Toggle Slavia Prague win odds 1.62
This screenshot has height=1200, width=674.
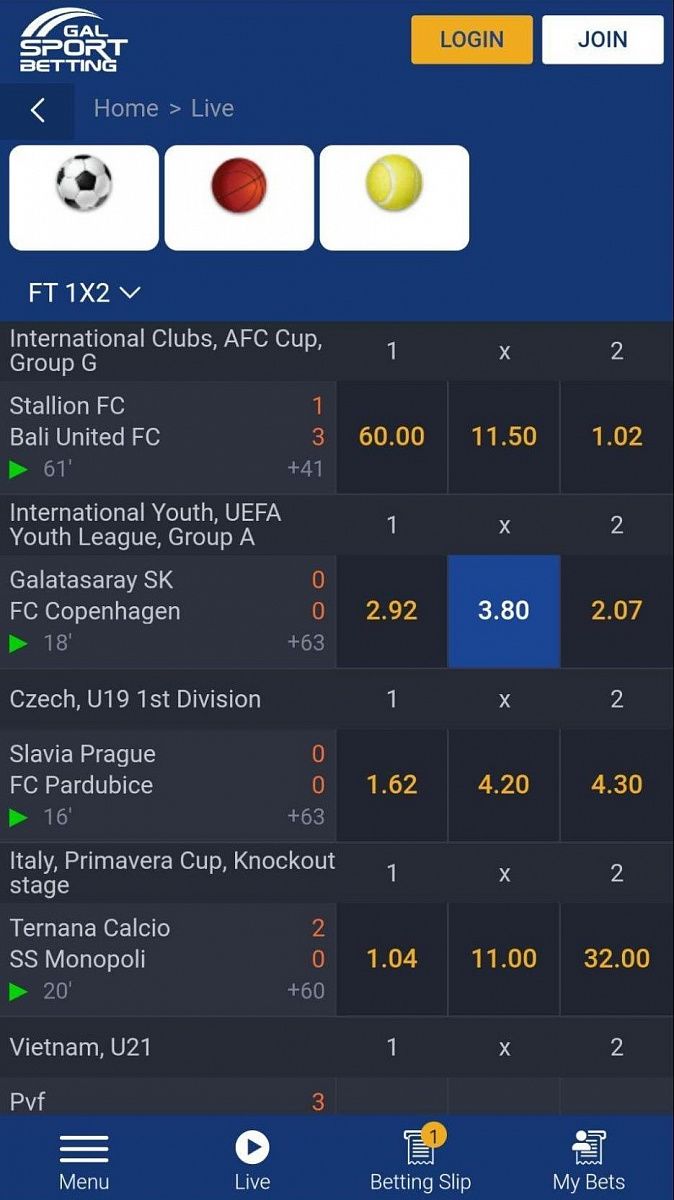[392, 785]
